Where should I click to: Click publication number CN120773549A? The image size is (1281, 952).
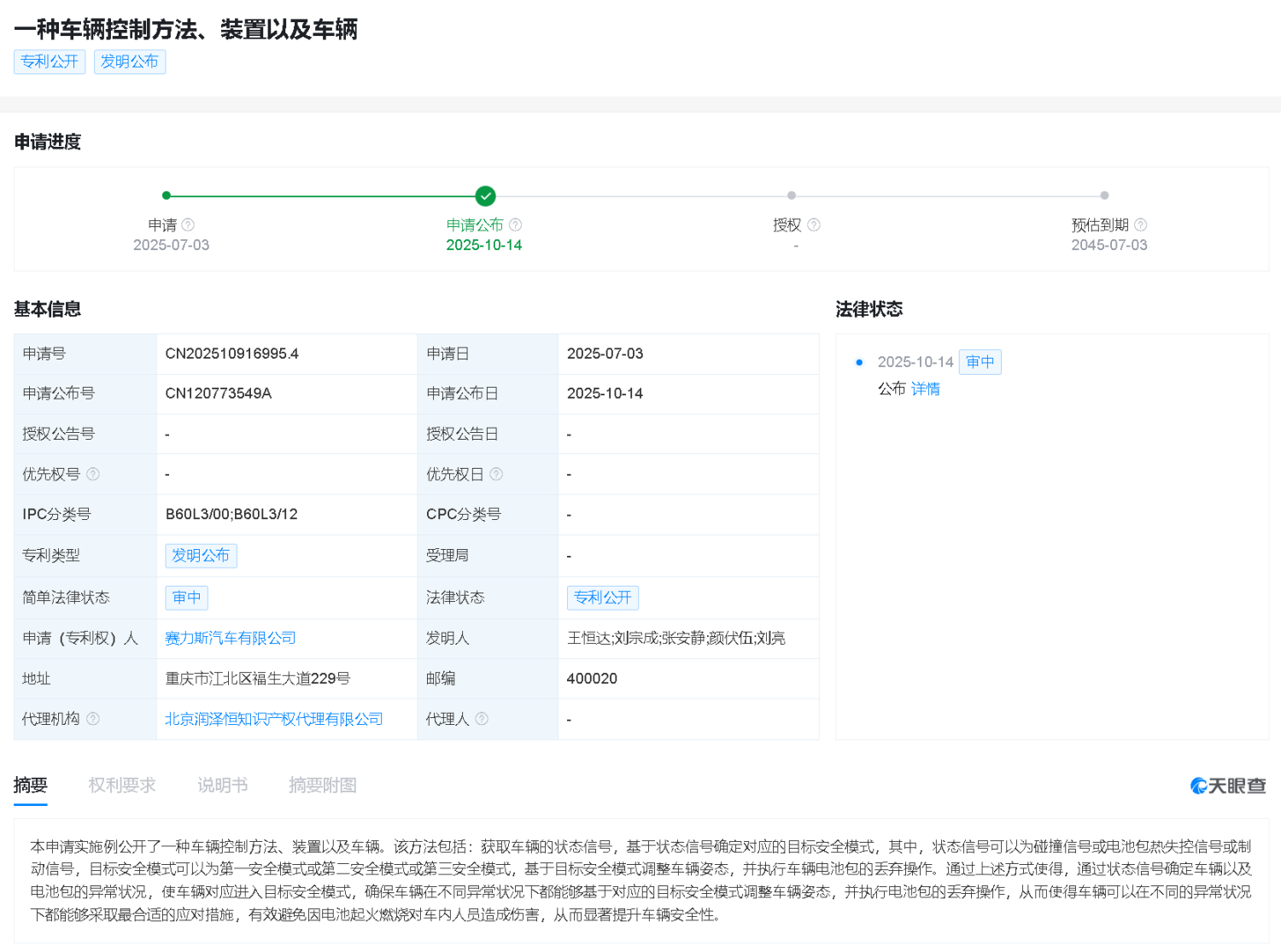coord(219,394)
